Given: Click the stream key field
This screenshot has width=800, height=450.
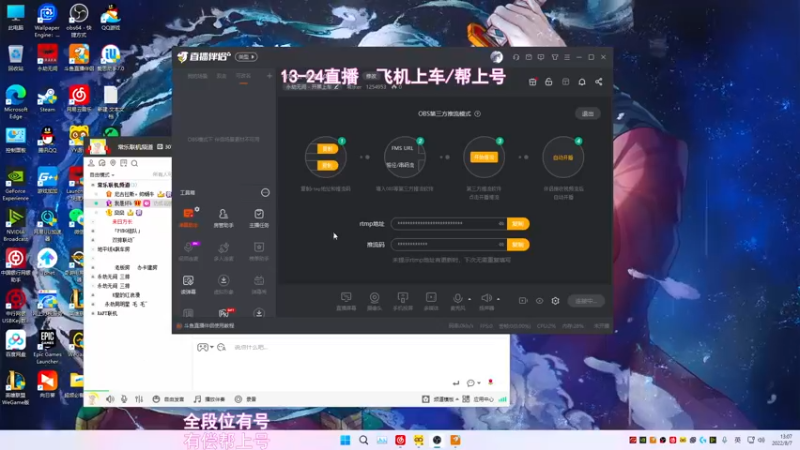Looking at the screenshot, I should (x=449, y=244).
